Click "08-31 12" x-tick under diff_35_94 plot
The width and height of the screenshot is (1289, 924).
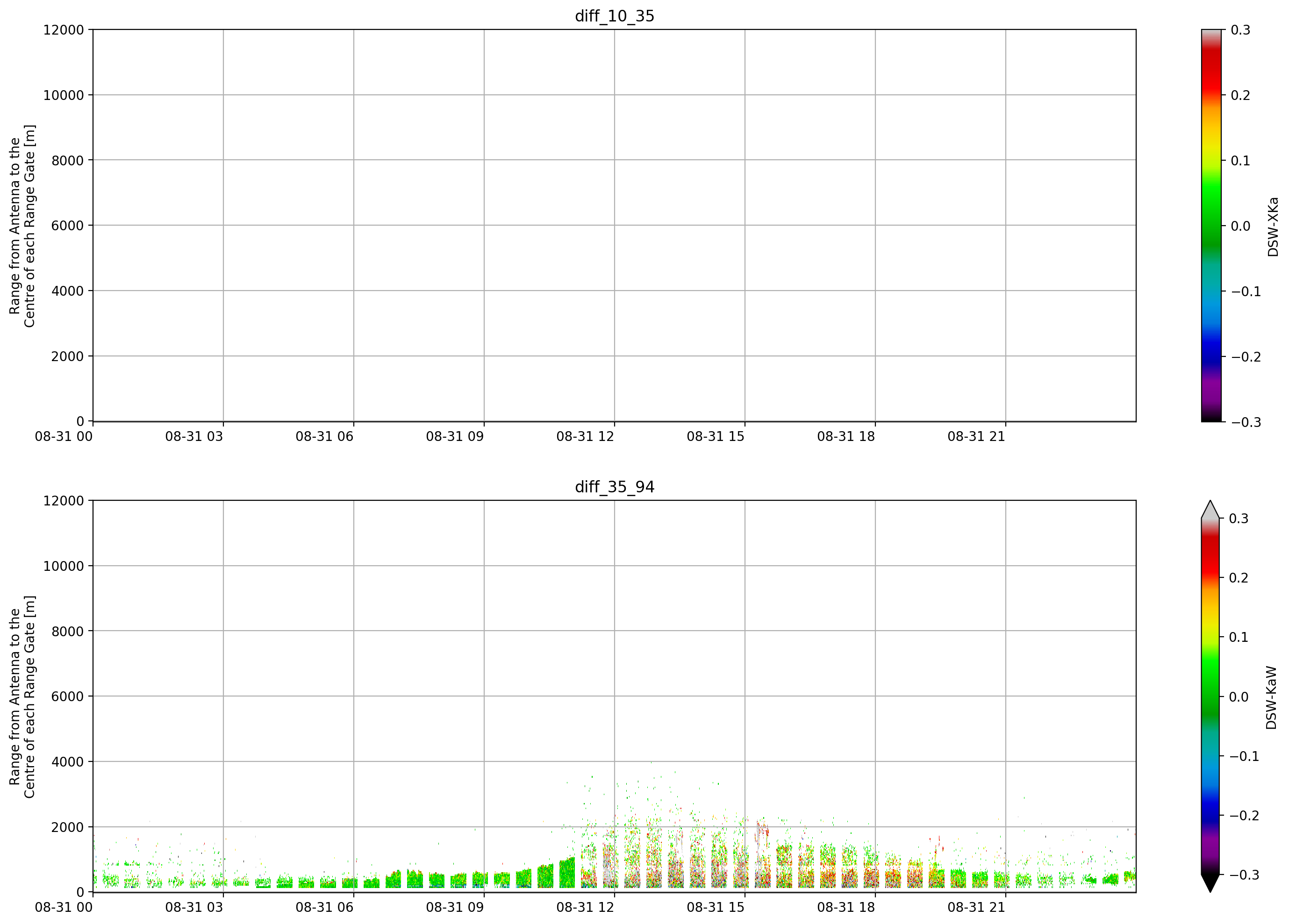[586, 908]
